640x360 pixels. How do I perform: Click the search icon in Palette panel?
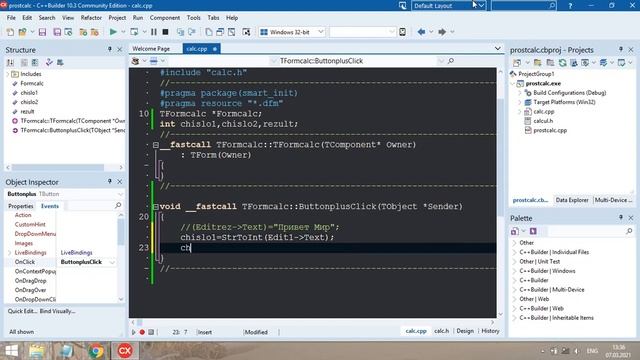[629, 231]
